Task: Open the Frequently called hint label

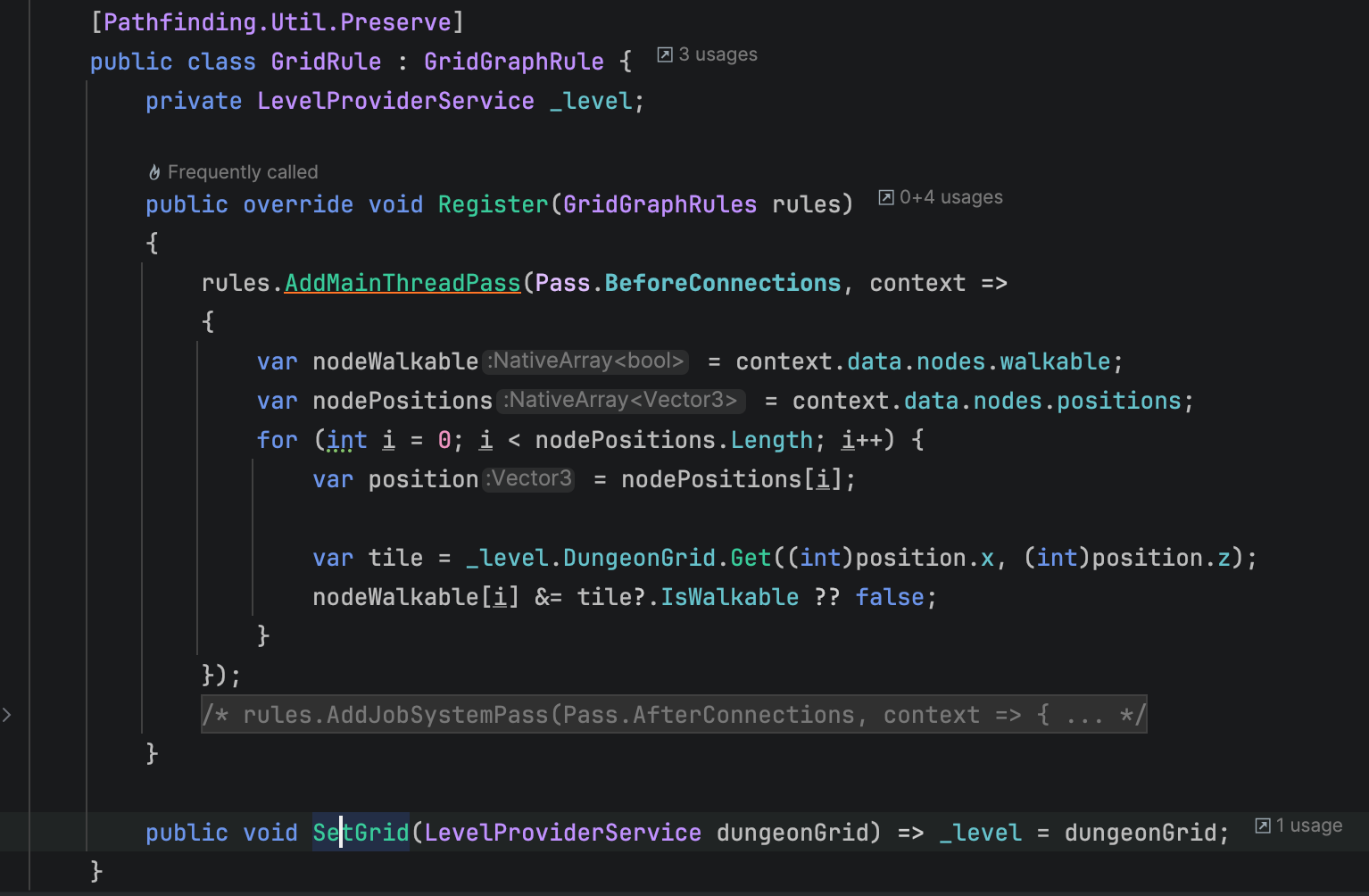Action: [x=242, y=172]
